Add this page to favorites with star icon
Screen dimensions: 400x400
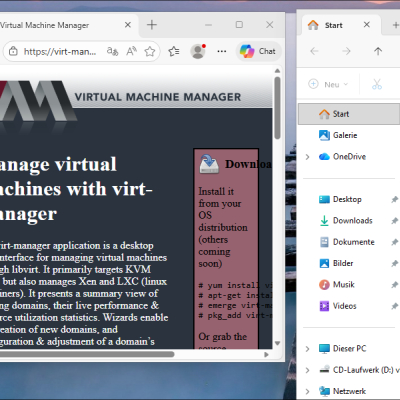coord(150,51)
